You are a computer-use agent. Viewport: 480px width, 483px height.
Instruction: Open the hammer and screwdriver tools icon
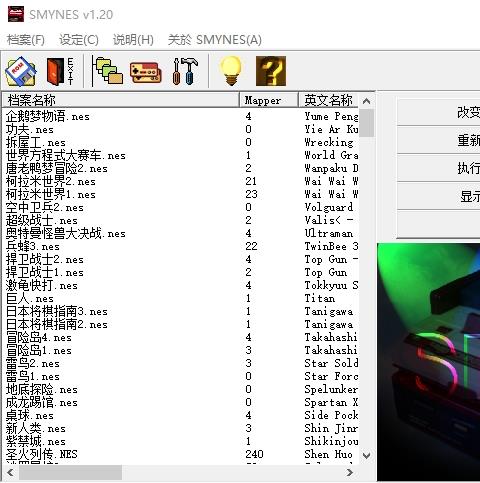click(x=185, y=71)
